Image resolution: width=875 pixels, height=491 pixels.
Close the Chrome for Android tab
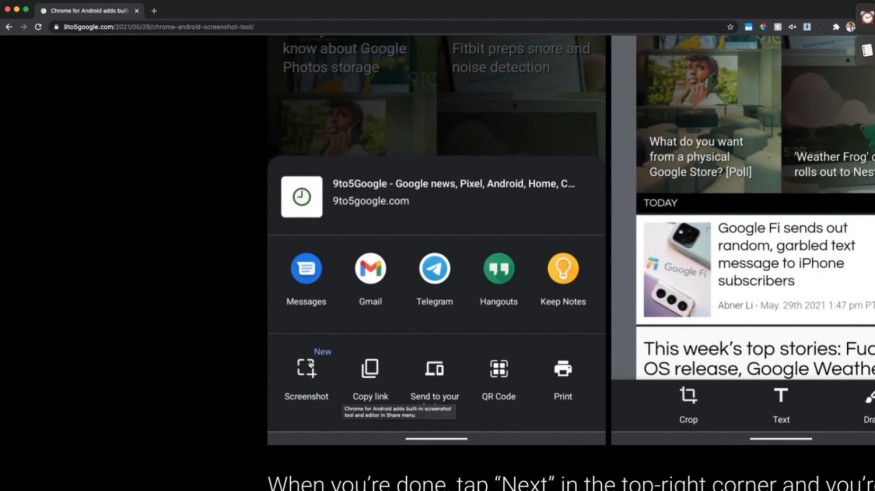tap(137, 11)
